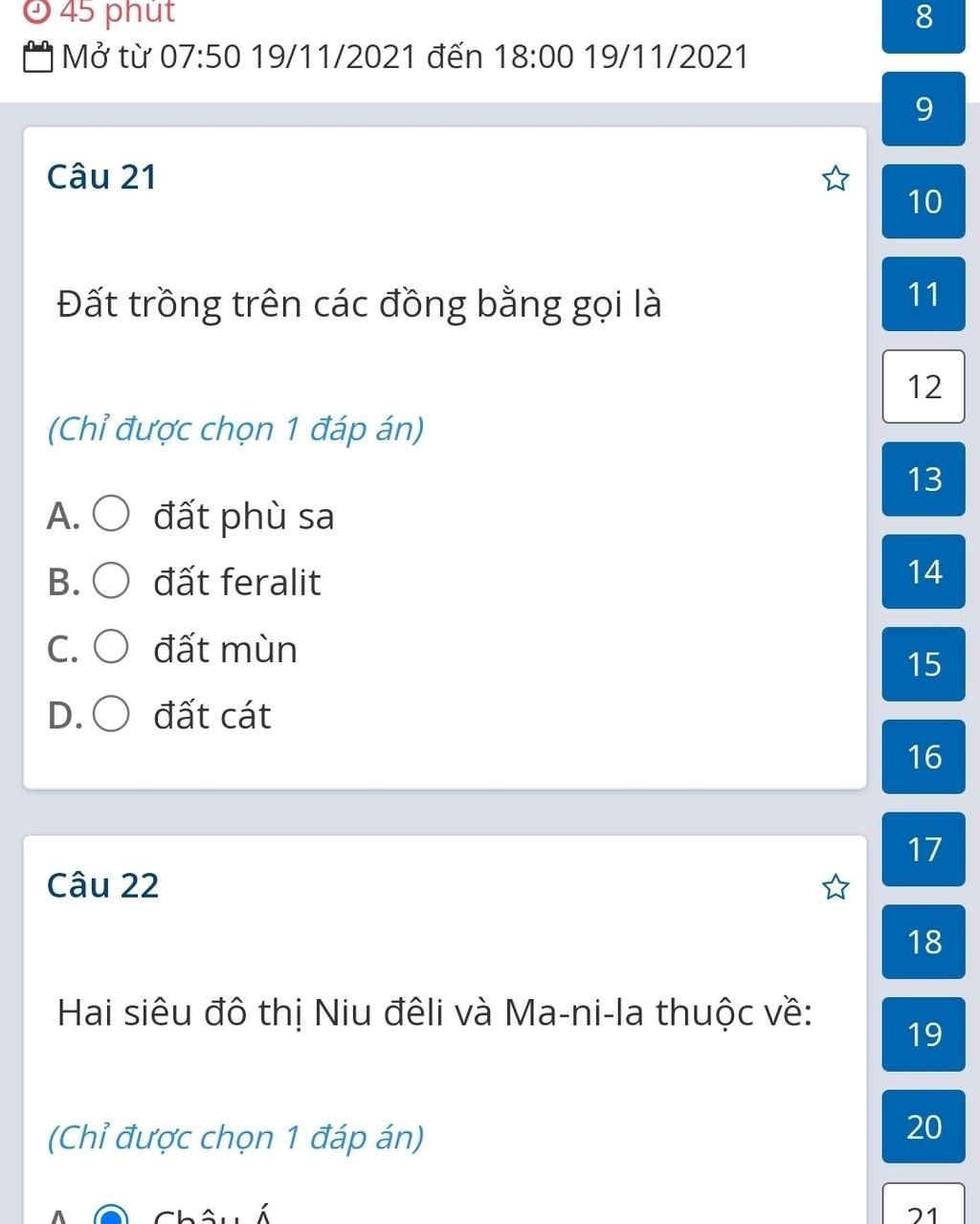Bookmark question 21 with the star icon
980x1224 pixels.
pos(835,178)
